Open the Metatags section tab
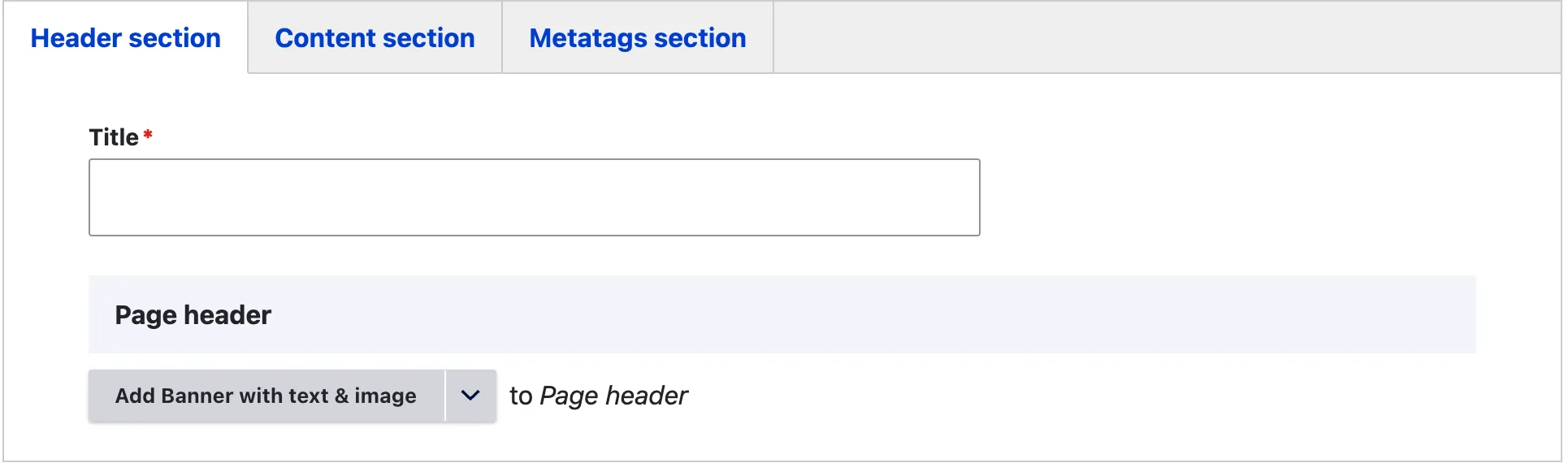The width and height of the screenshot is (1568, 463). pos(637,38)
